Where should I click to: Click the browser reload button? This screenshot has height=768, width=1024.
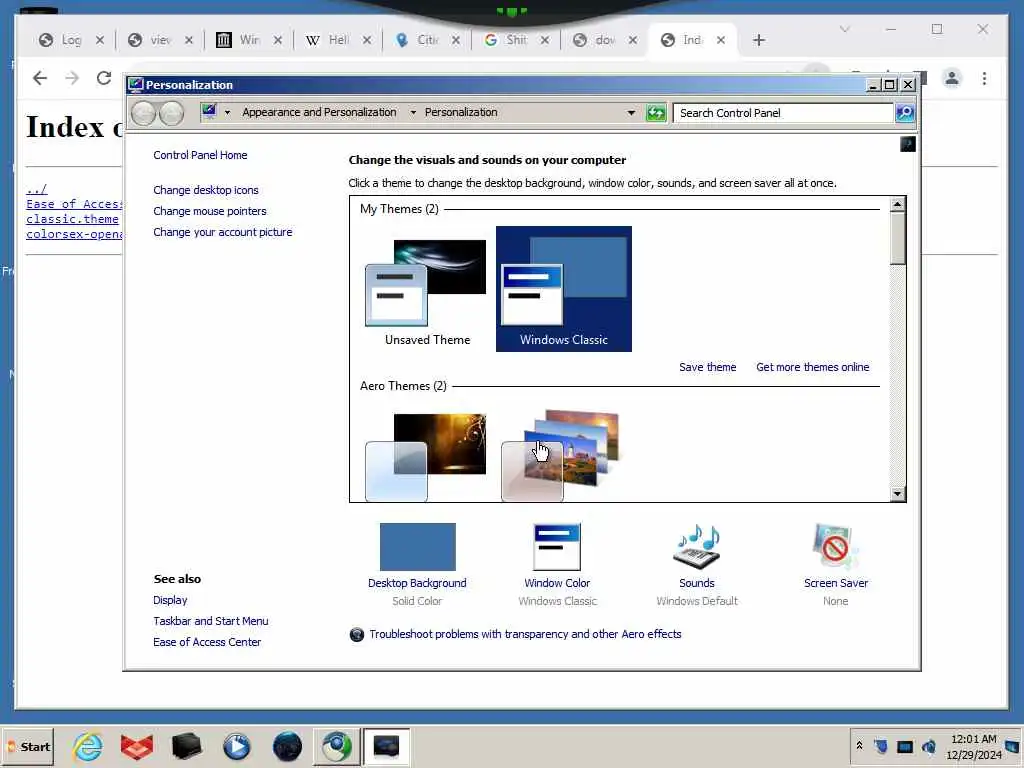[x=104, y=78]
